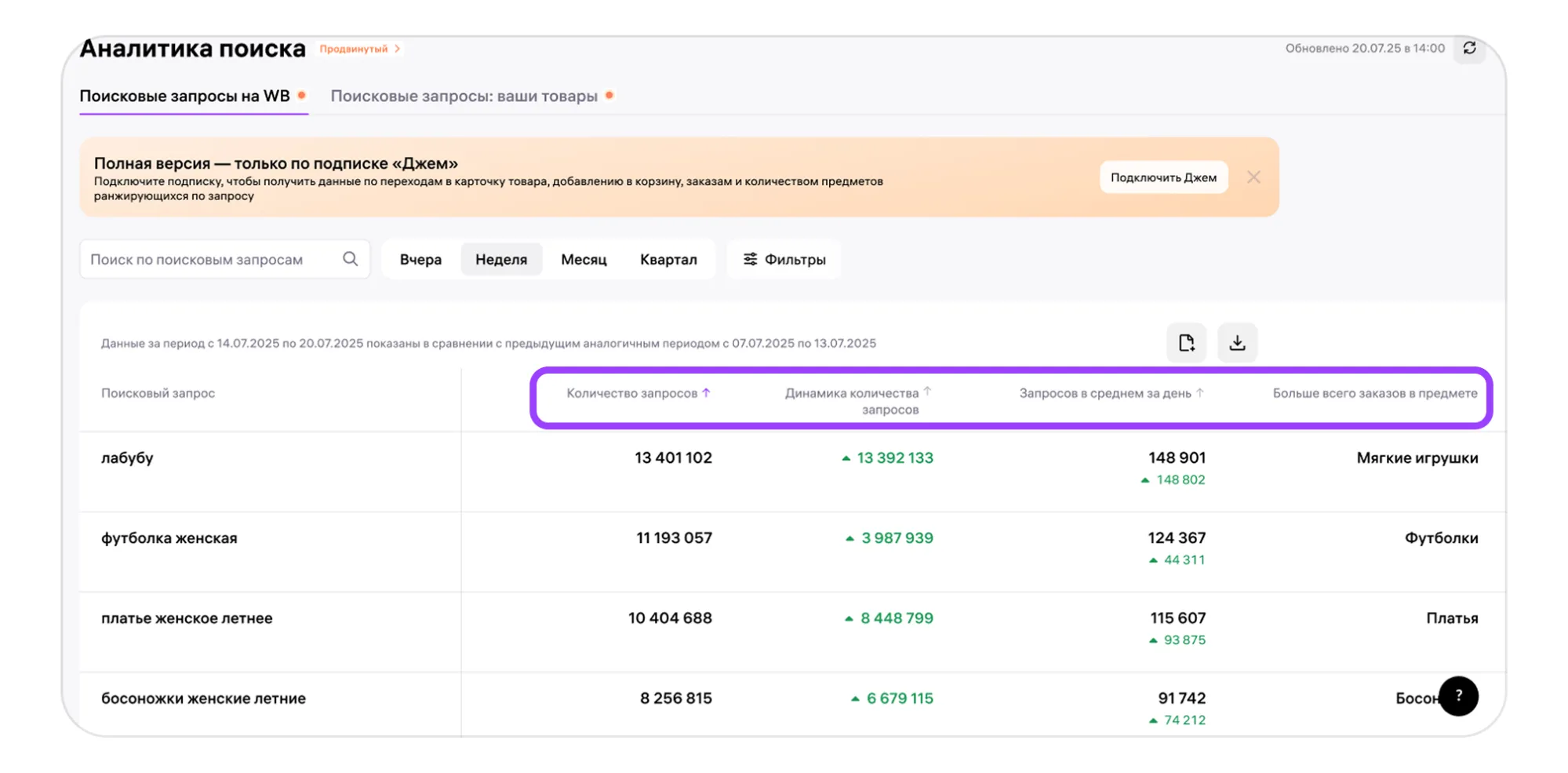
Task: Select Поисковые запросы на WB tab
Action: pyautogui.click(x=184, y=96)
